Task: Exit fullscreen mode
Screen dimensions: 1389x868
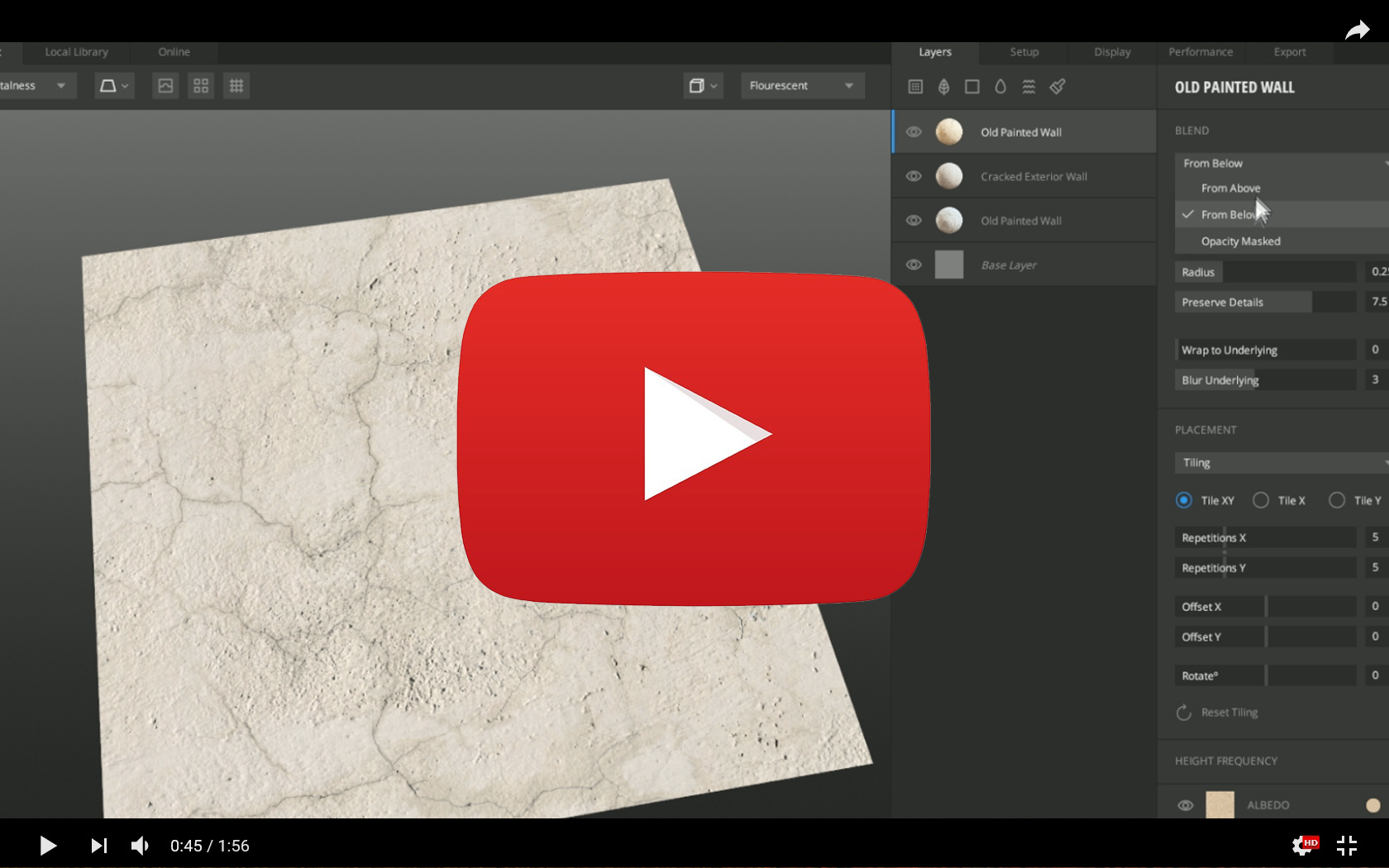Action: [x=1347, y=846]
